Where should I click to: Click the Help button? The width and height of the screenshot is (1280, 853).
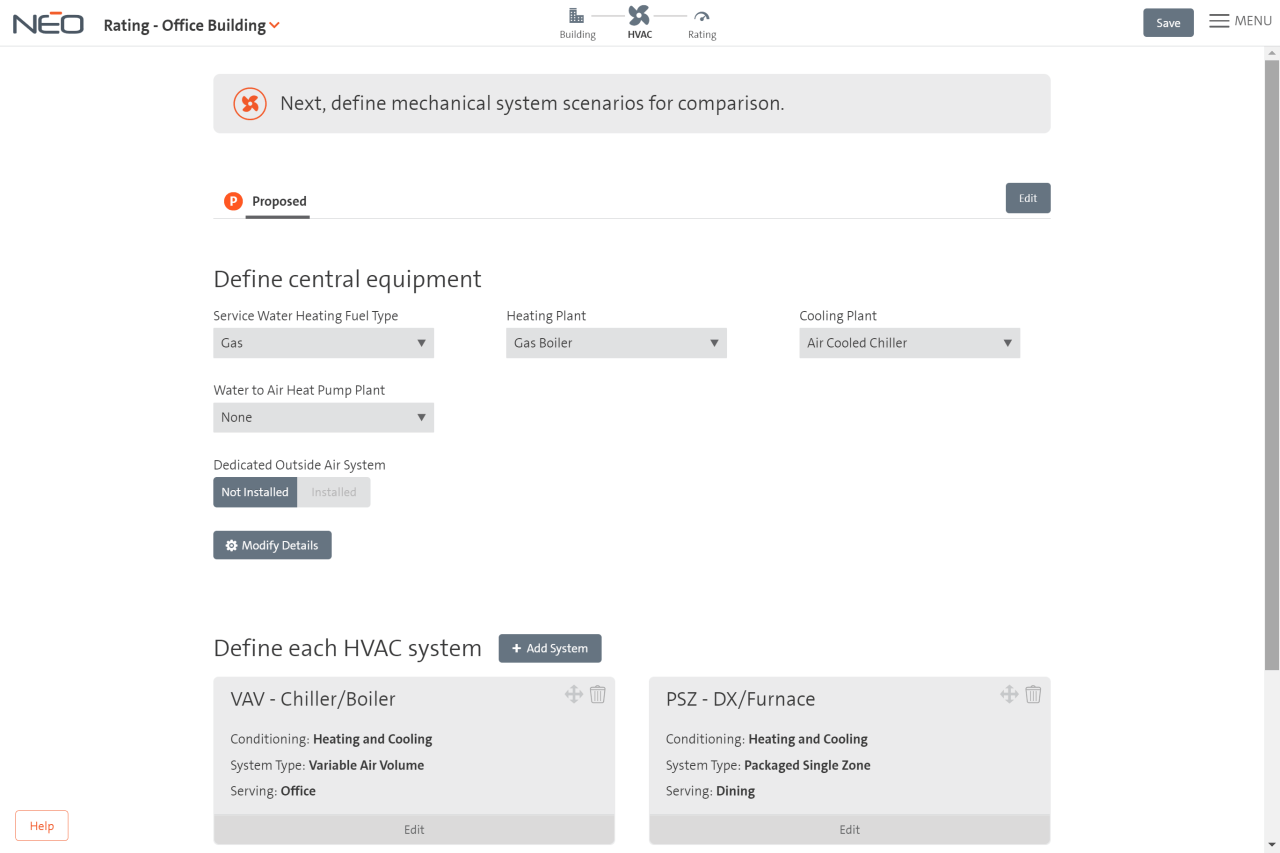[x=41, y=825]
